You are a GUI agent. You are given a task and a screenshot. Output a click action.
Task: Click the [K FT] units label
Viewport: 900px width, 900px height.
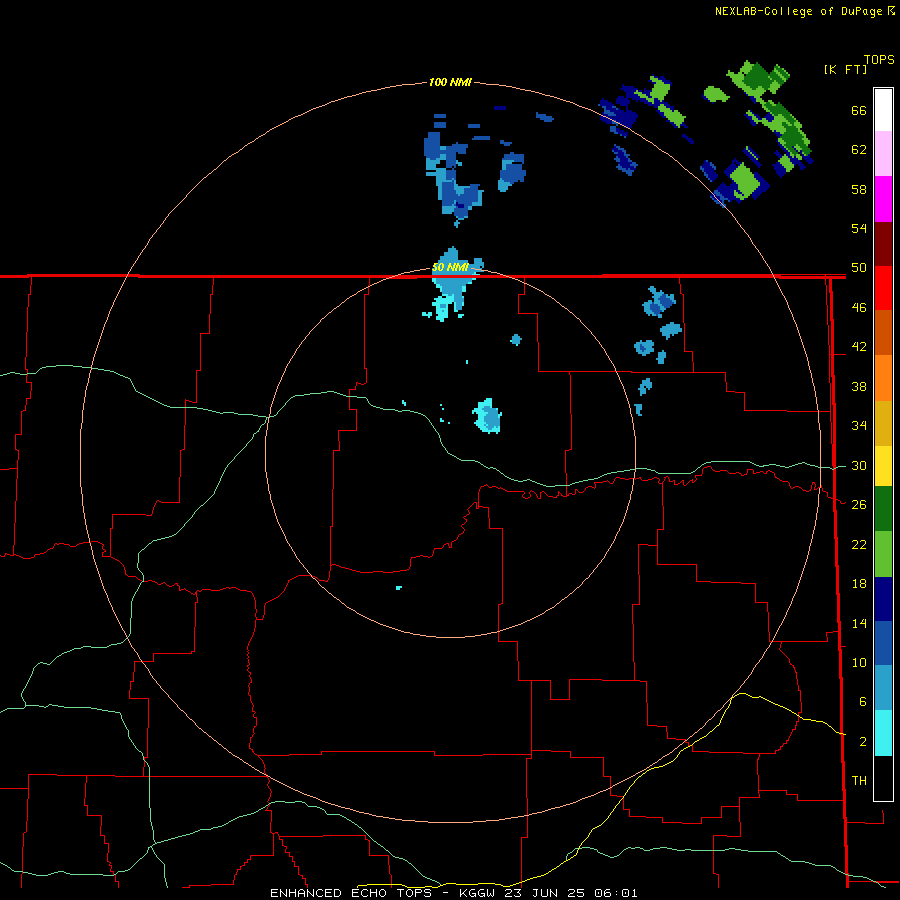pos(845,69)
